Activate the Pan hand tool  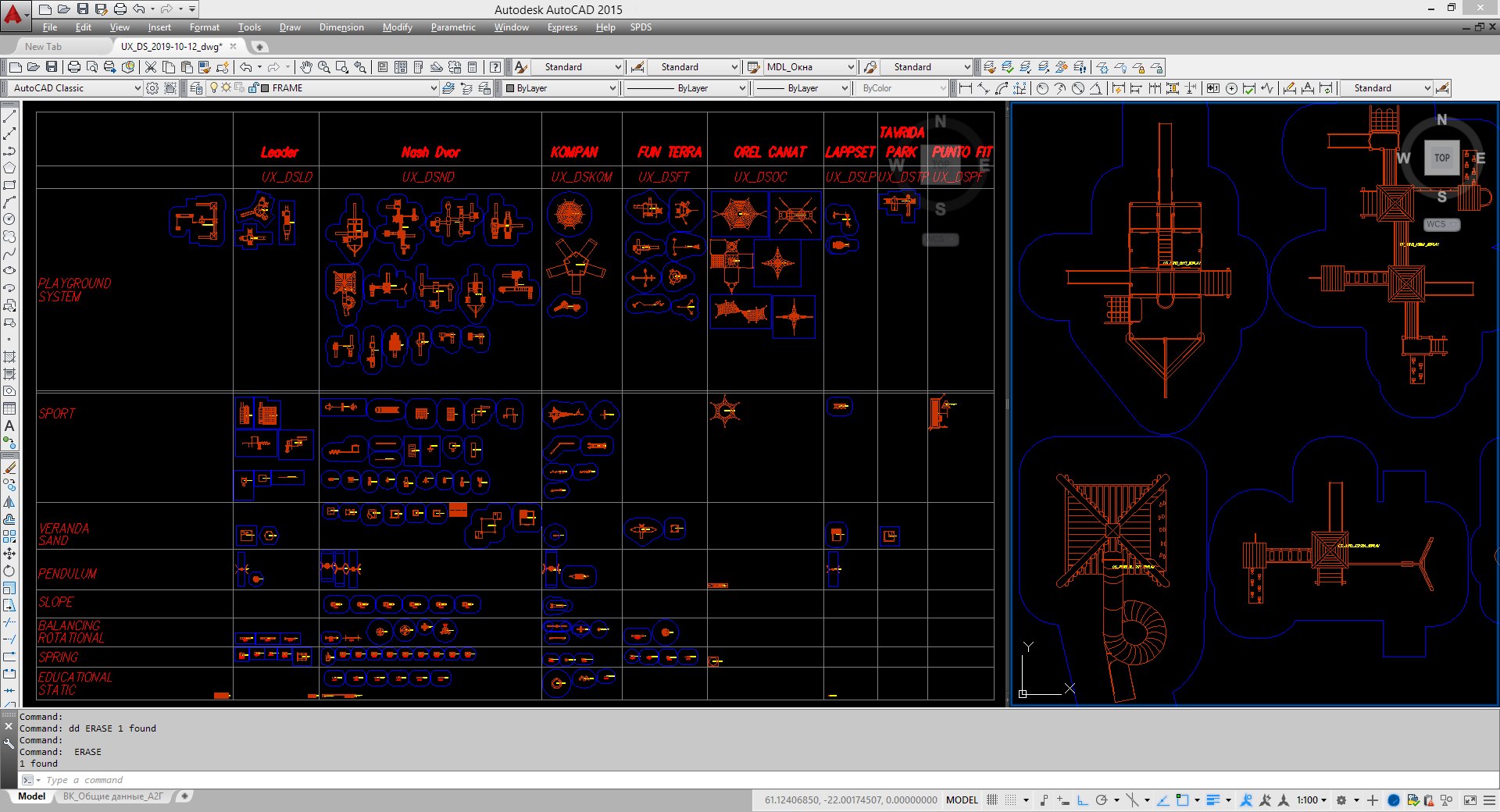(306, 67)
